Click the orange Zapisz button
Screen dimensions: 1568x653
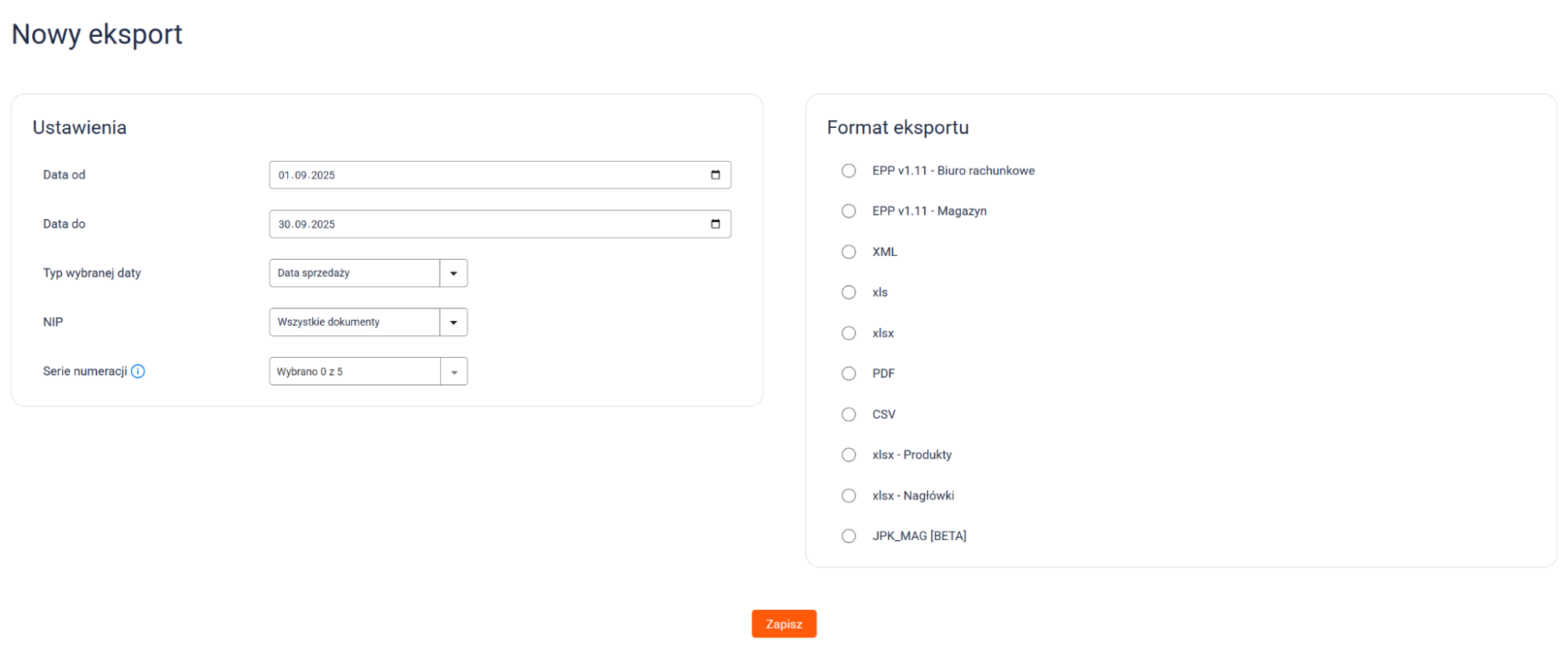(784, 624)
